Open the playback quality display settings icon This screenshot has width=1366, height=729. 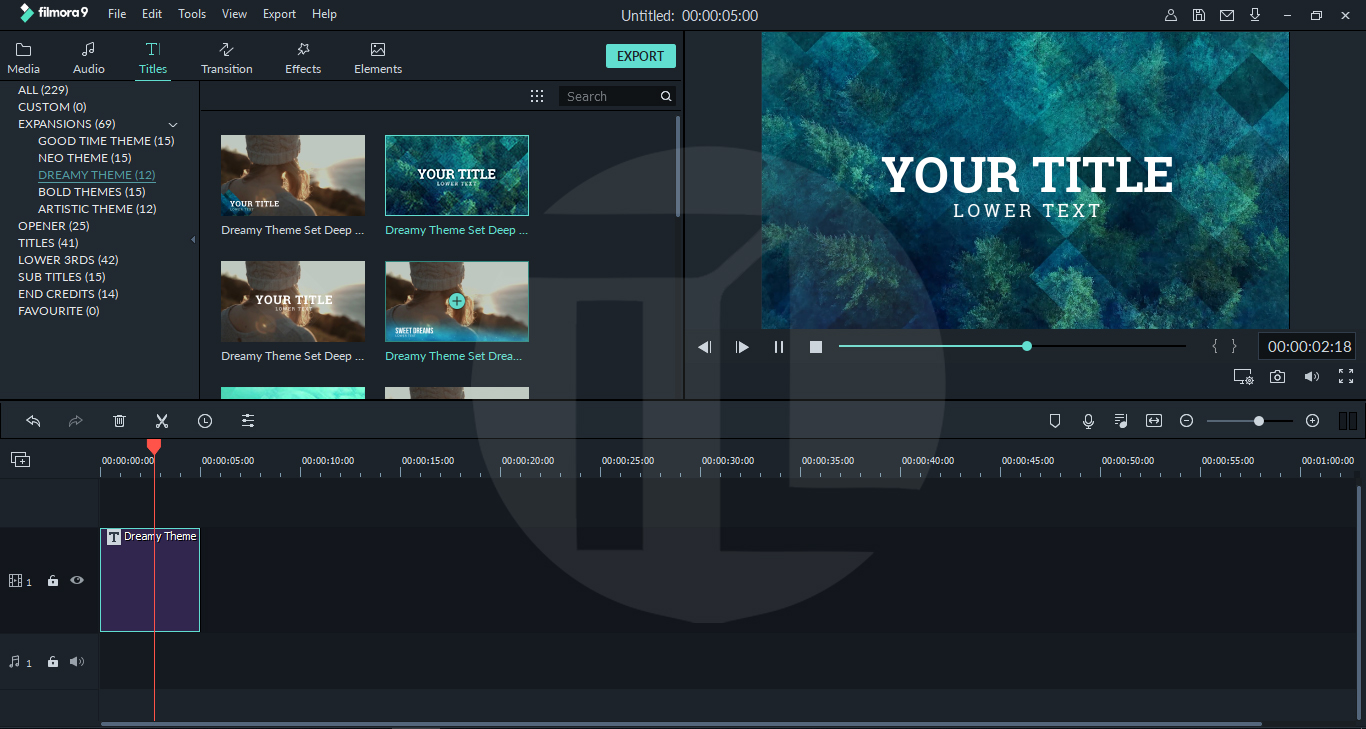1243,376
